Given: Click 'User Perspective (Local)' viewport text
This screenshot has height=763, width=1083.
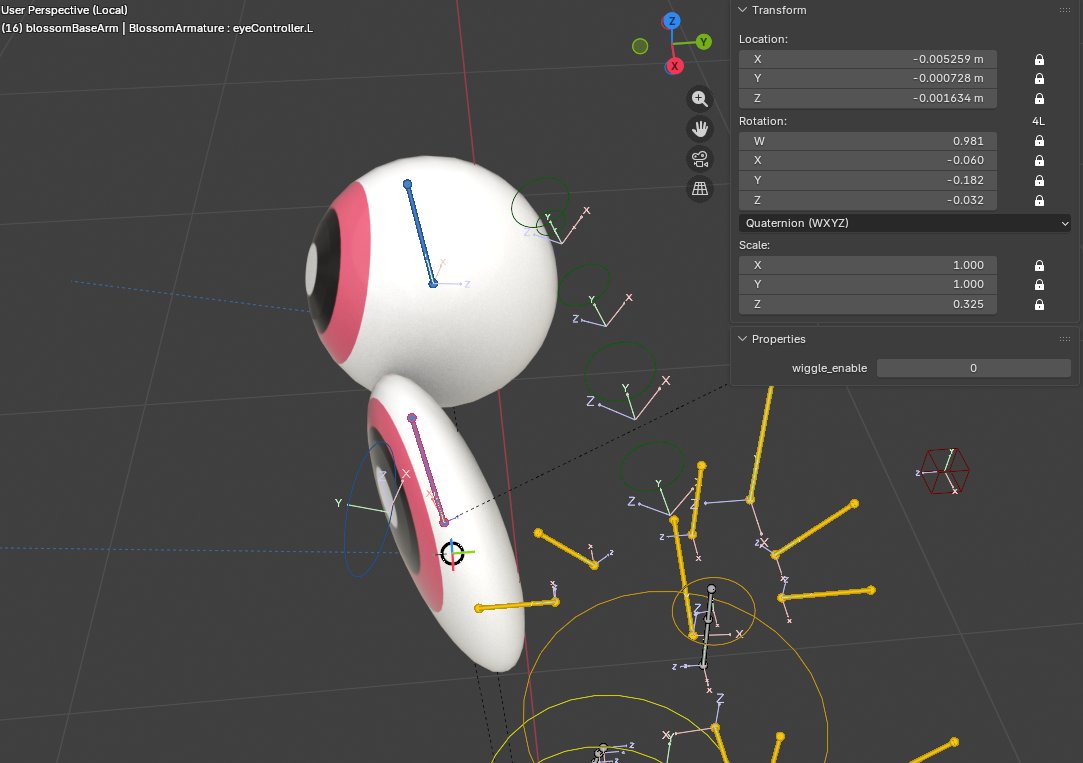Looking at the screenshot, I should click(x=64, y=10).
